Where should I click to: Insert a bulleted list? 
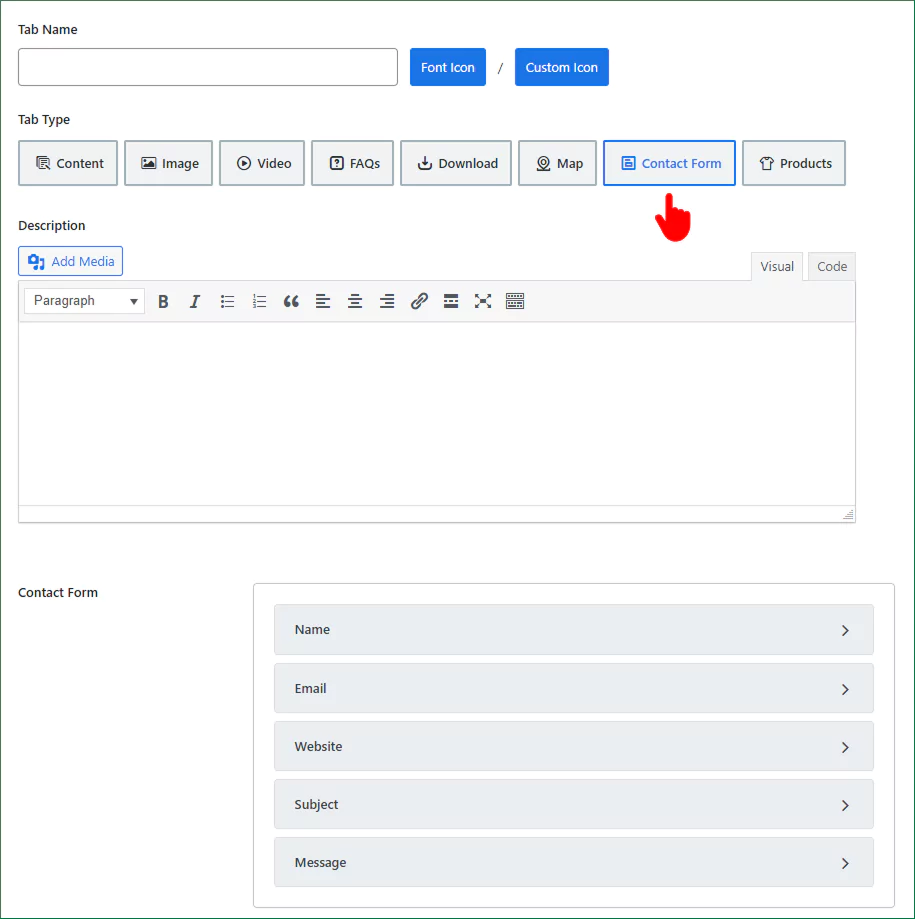[x=227, y=301]
